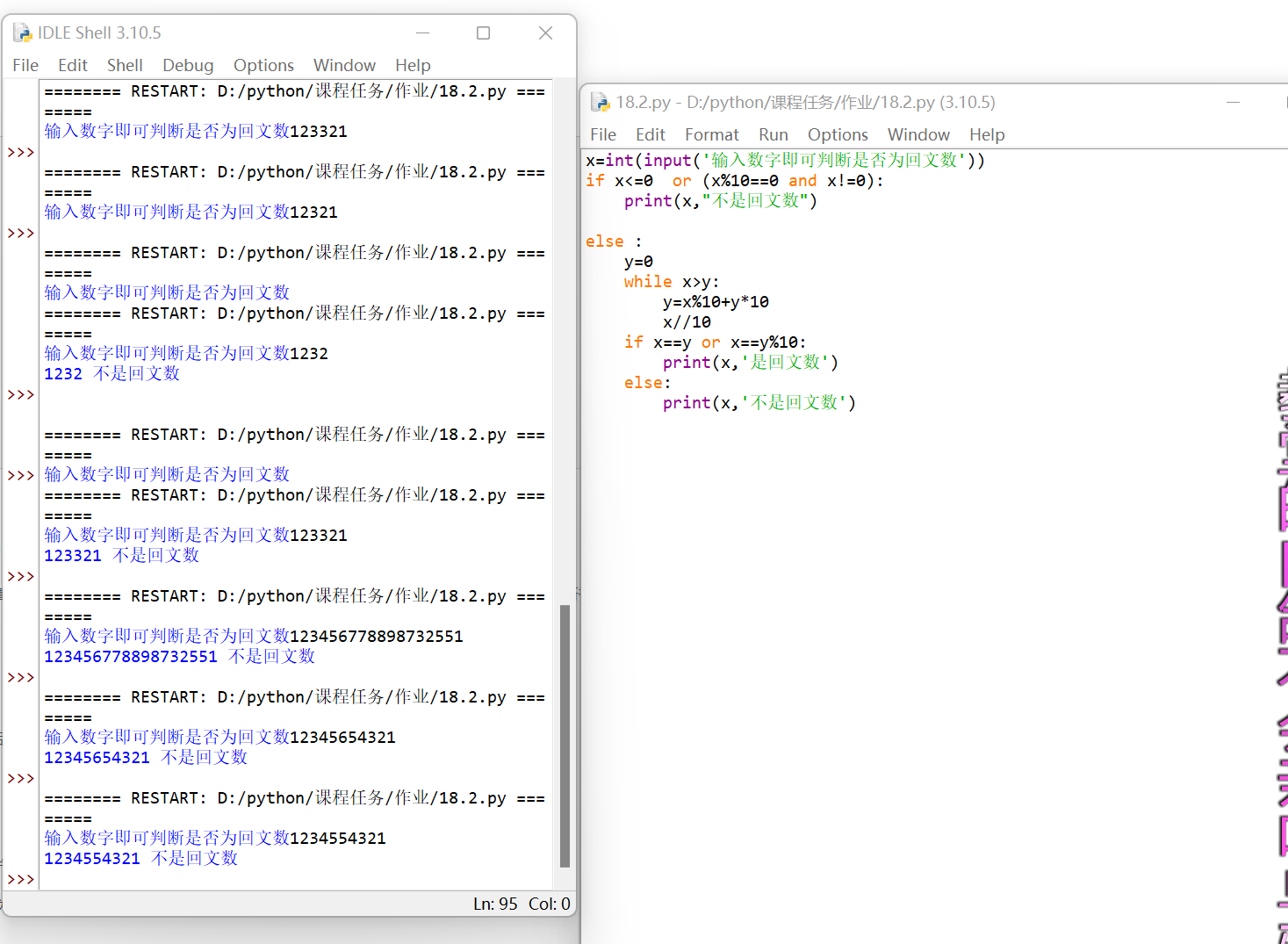1288x944 pixels.
Task: Click the print(x,'是回文数') line in editor
Action: tap(751, 362)
